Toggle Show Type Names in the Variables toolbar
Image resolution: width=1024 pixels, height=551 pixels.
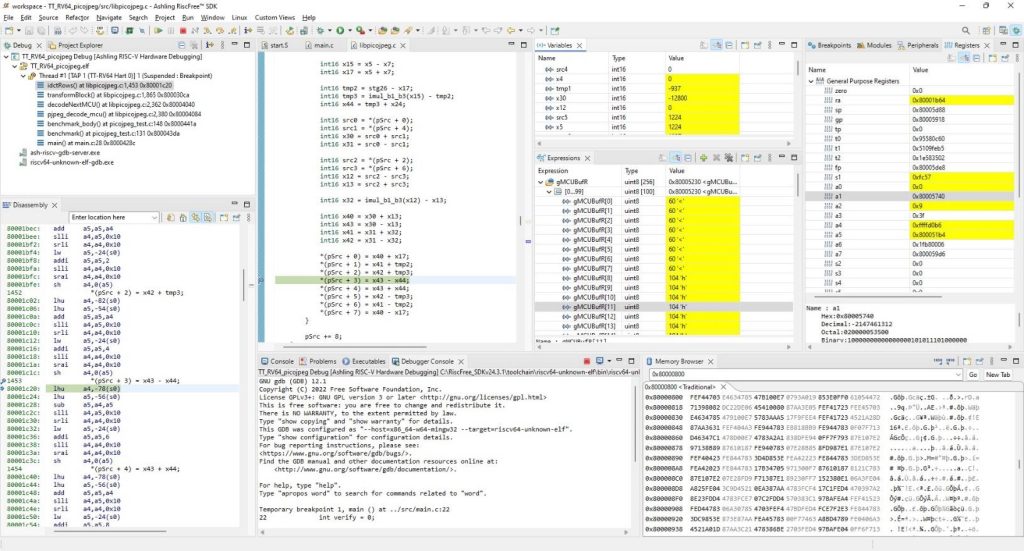point(703,45)
